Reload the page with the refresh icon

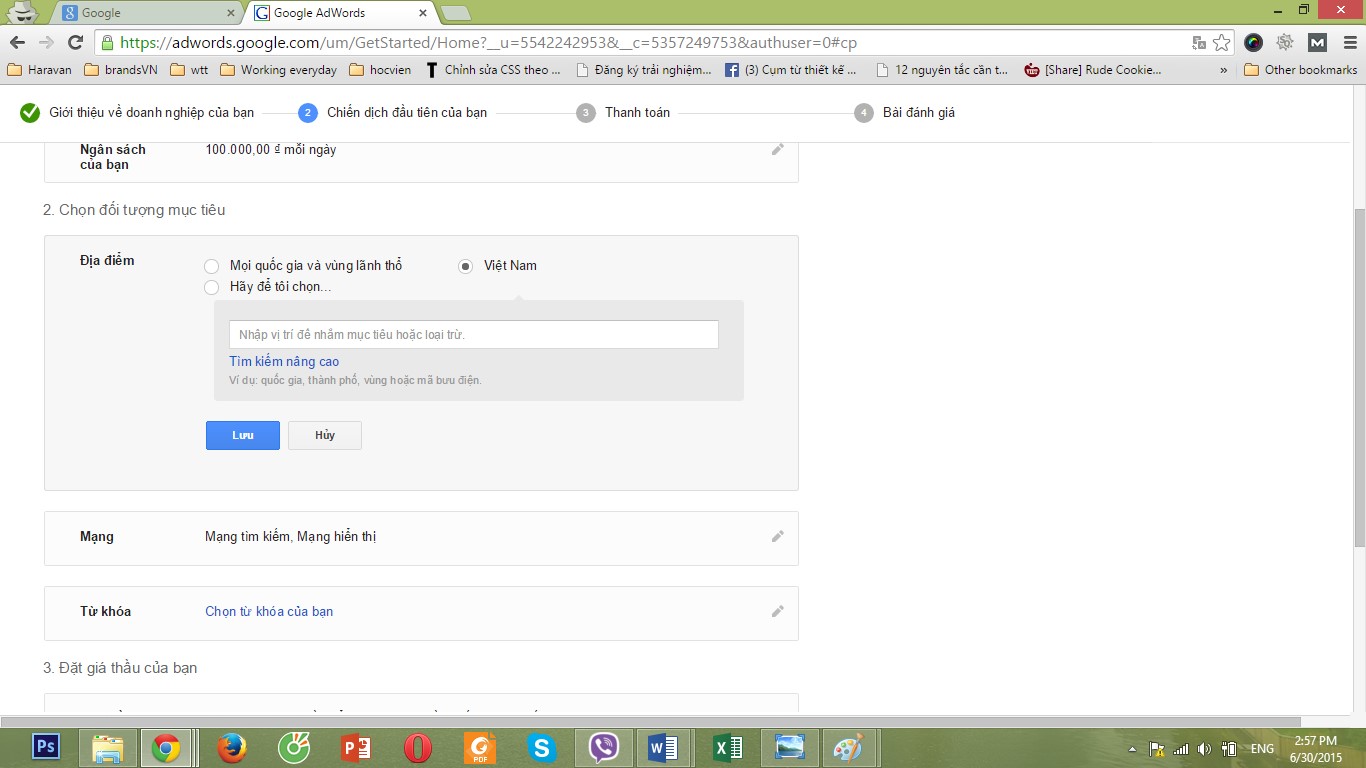click(x=75, y=42)
